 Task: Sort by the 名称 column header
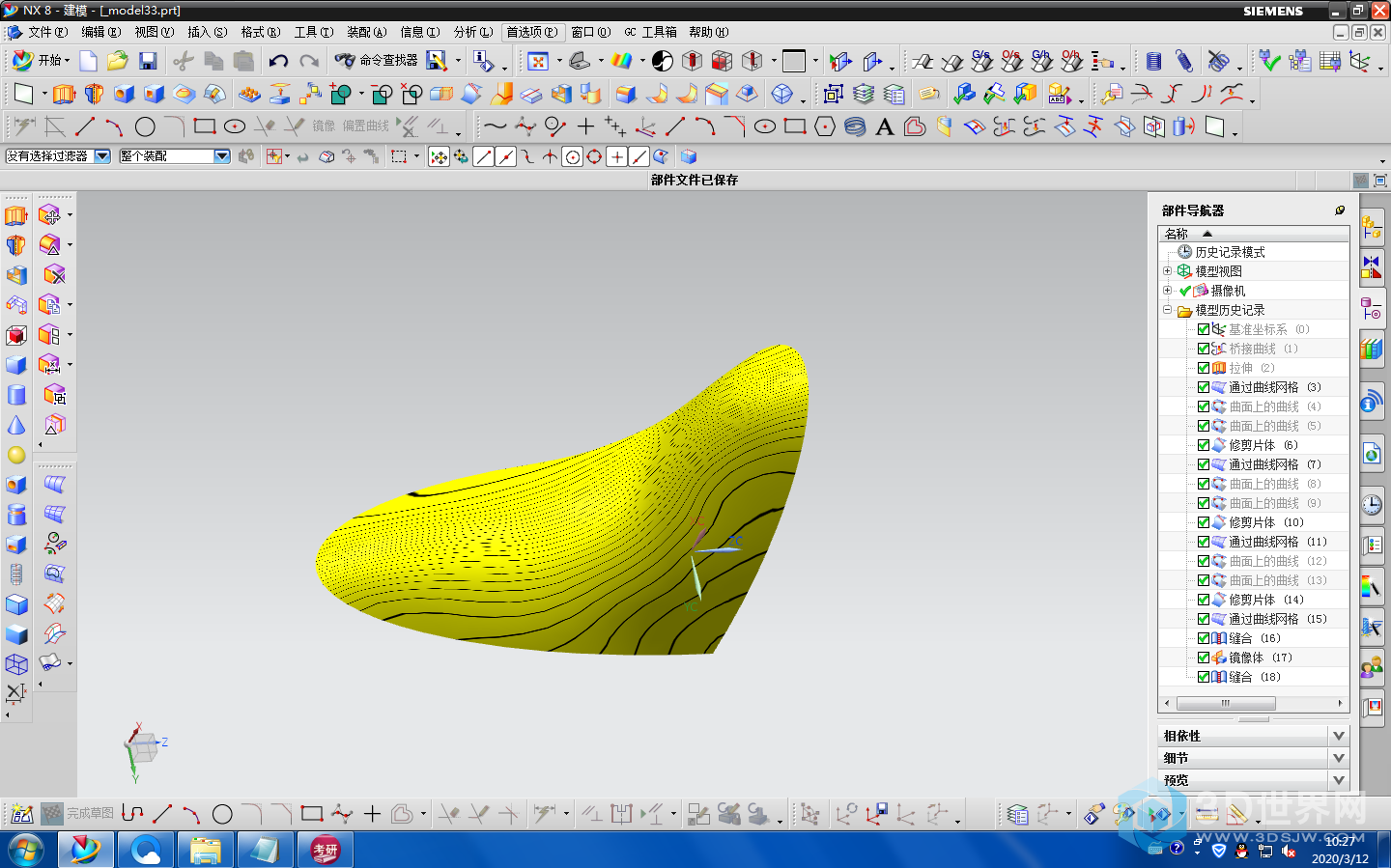point(1253,234)
